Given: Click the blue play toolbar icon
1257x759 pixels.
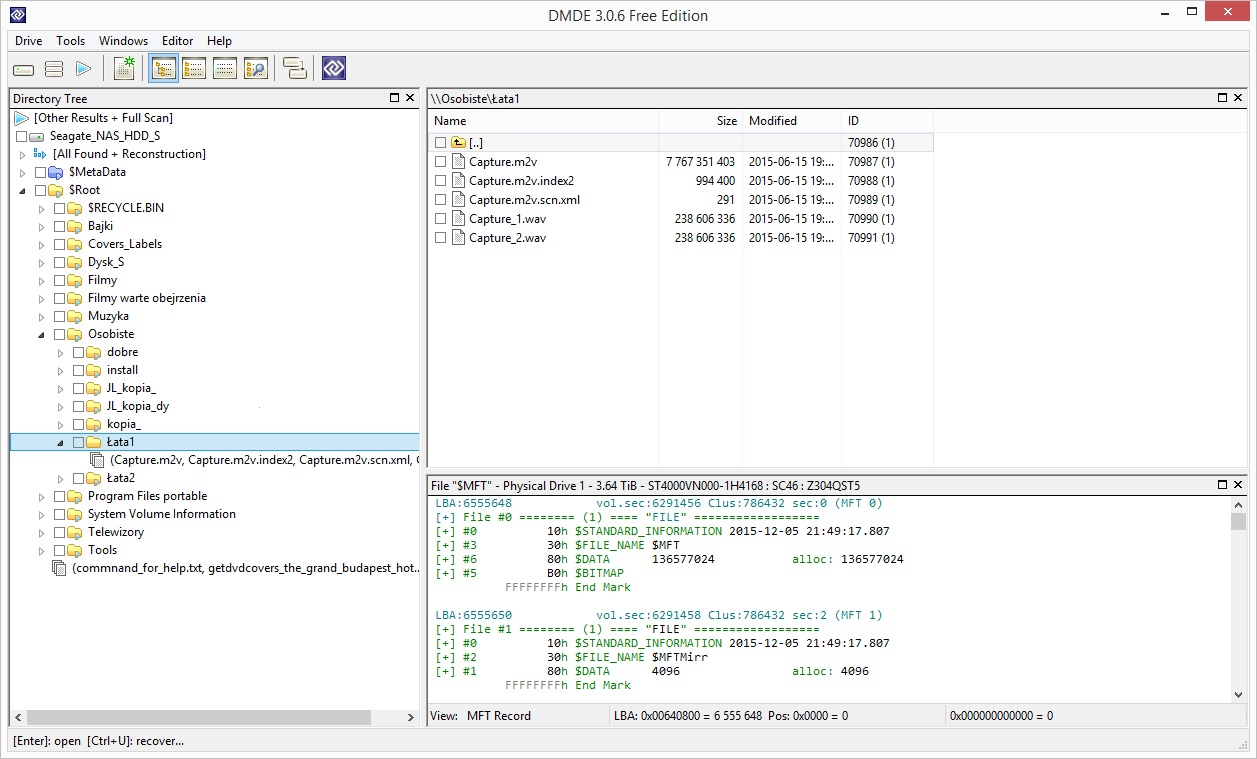Looking at the screenshot, I should click(84, 69).
